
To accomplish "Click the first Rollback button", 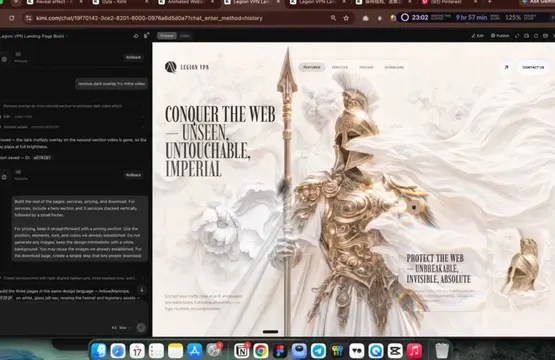I will (133, 57).
